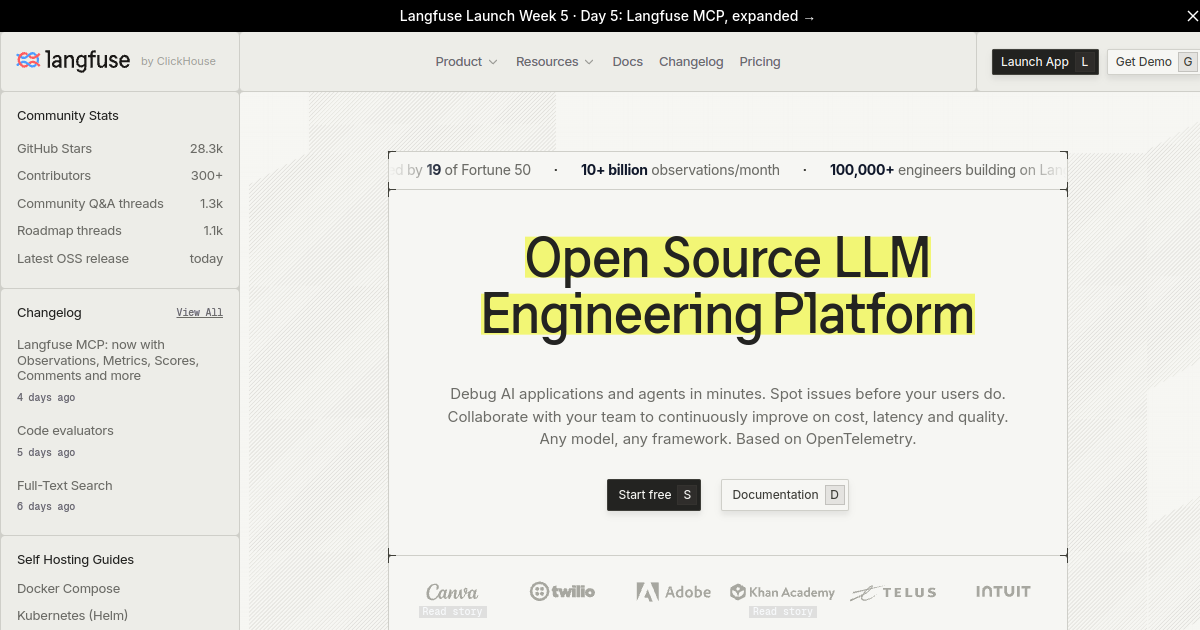Click Read story under Khan Academy

click(783, 612)
